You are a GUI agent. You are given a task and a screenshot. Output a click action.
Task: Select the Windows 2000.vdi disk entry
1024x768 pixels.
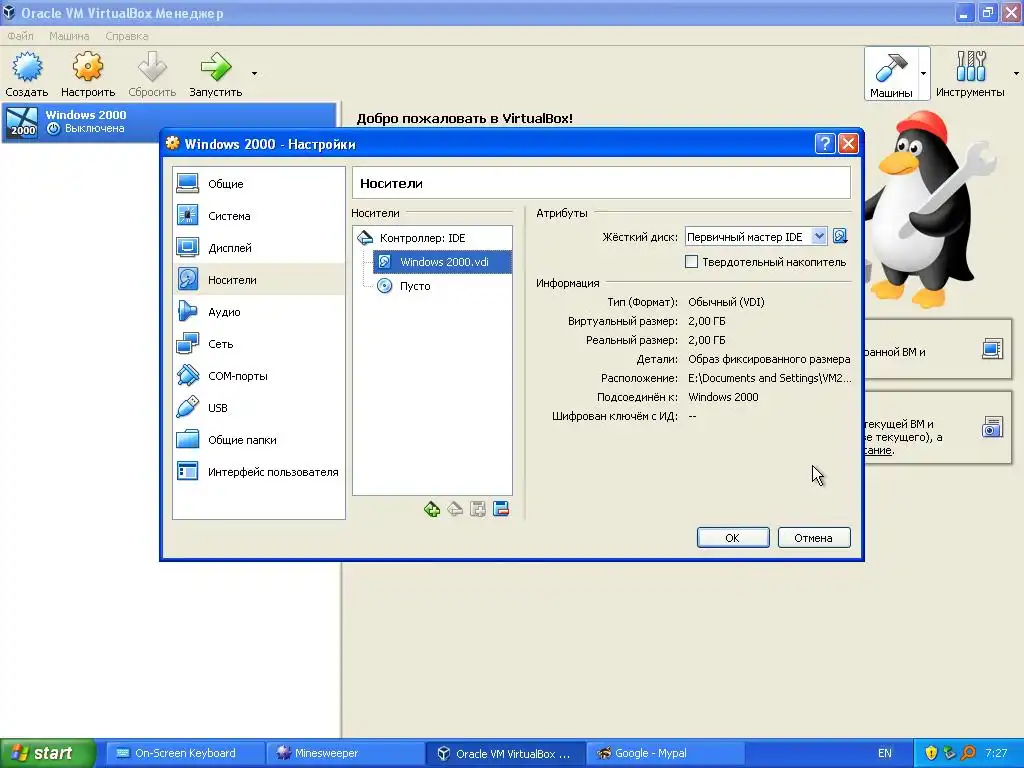click(x=443, y=262)
